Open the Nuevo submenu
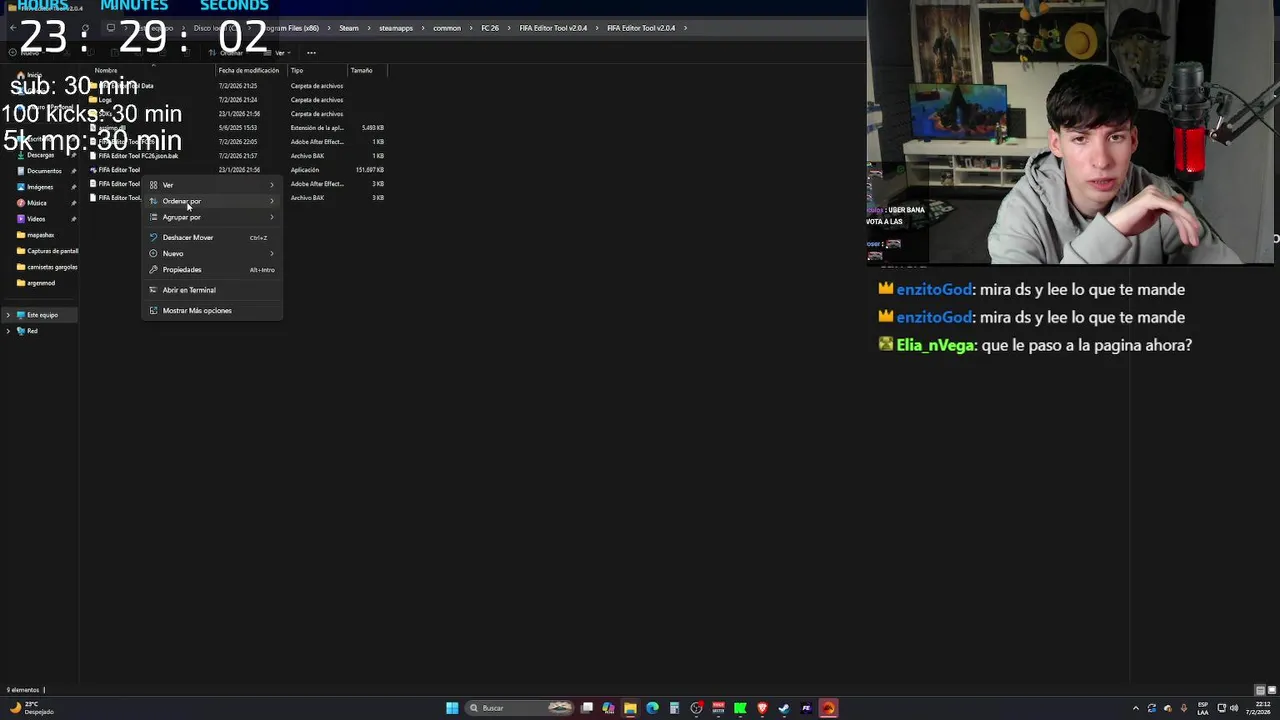1280x720 pixels. tap(212, 254)
